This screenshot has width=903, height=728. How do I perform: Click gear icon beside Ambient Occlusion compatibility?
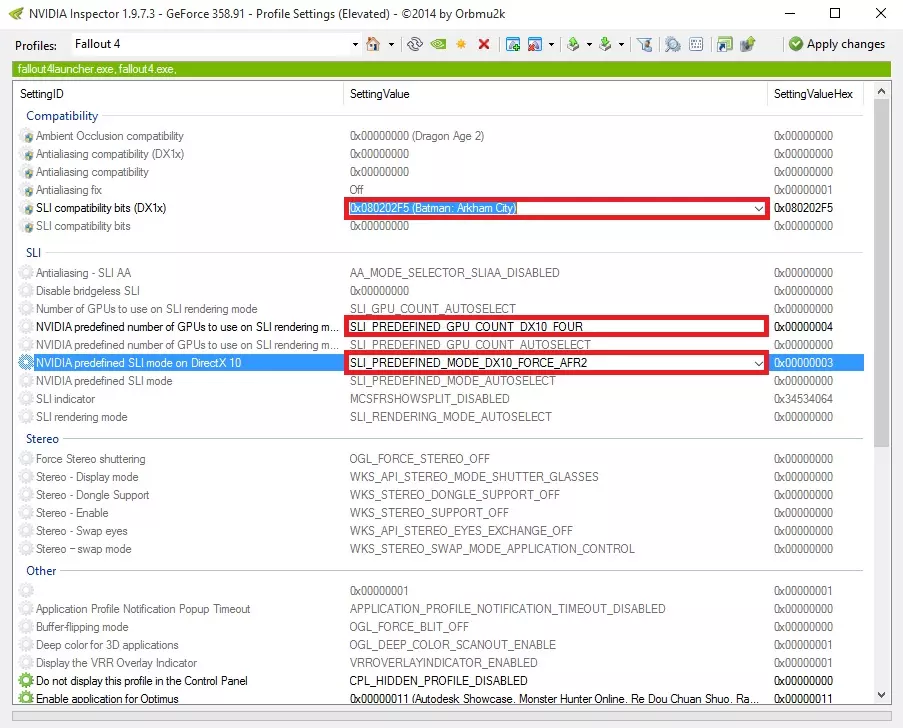pos(26,136)
